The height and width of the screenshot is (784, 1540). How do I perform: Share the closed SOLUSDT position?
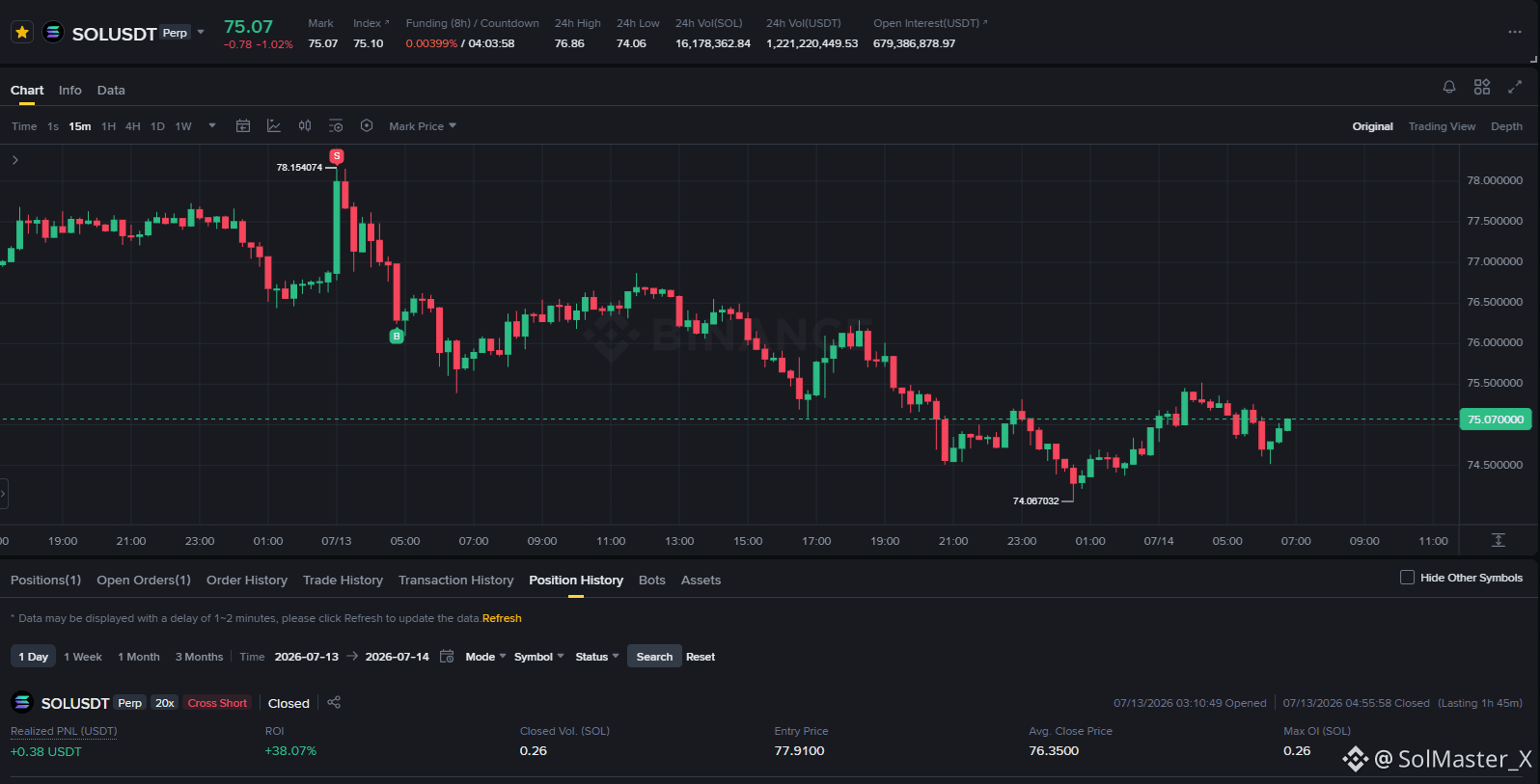coord(334,702)
